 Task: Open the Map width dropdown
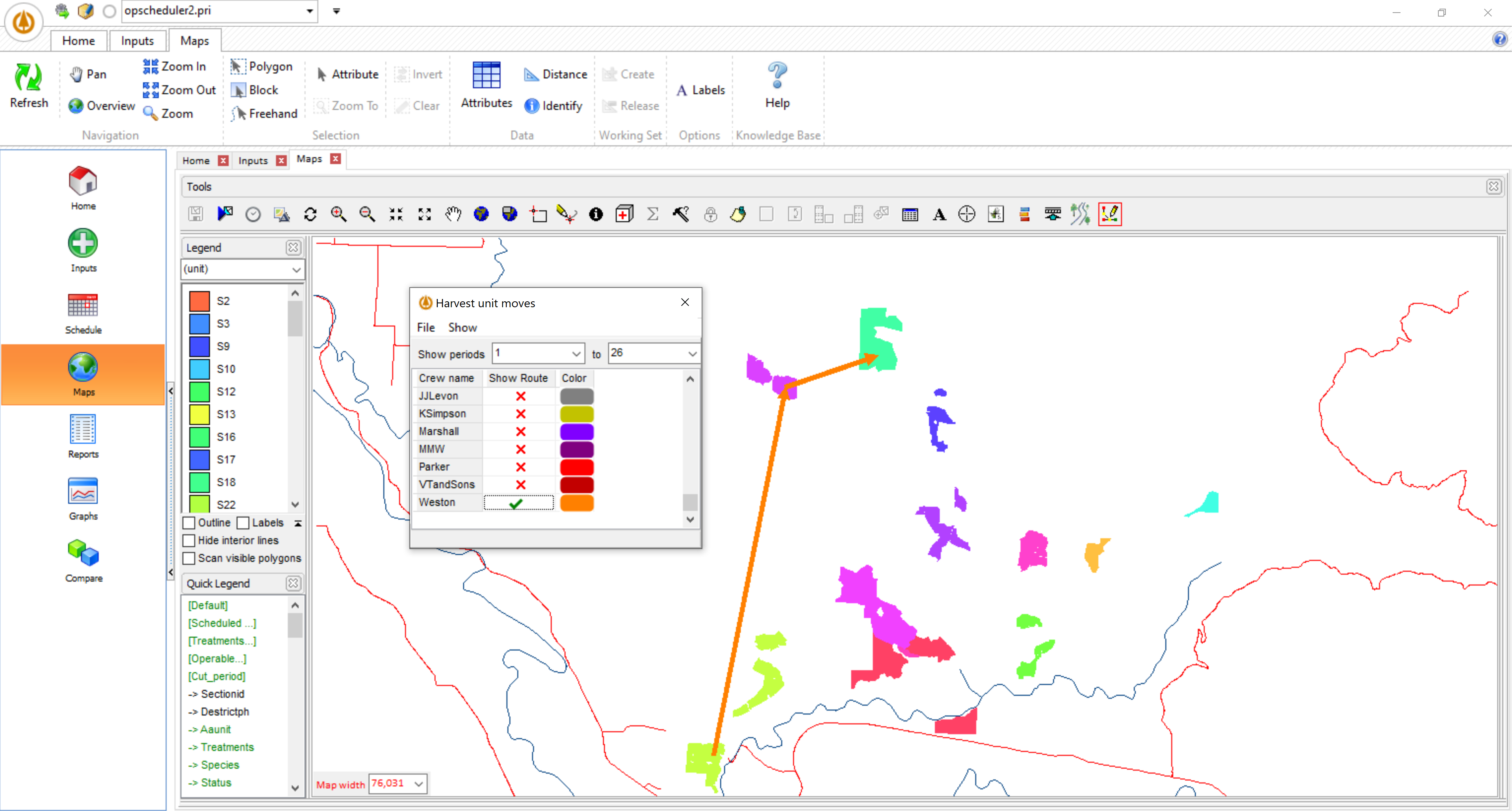(418, 783)
